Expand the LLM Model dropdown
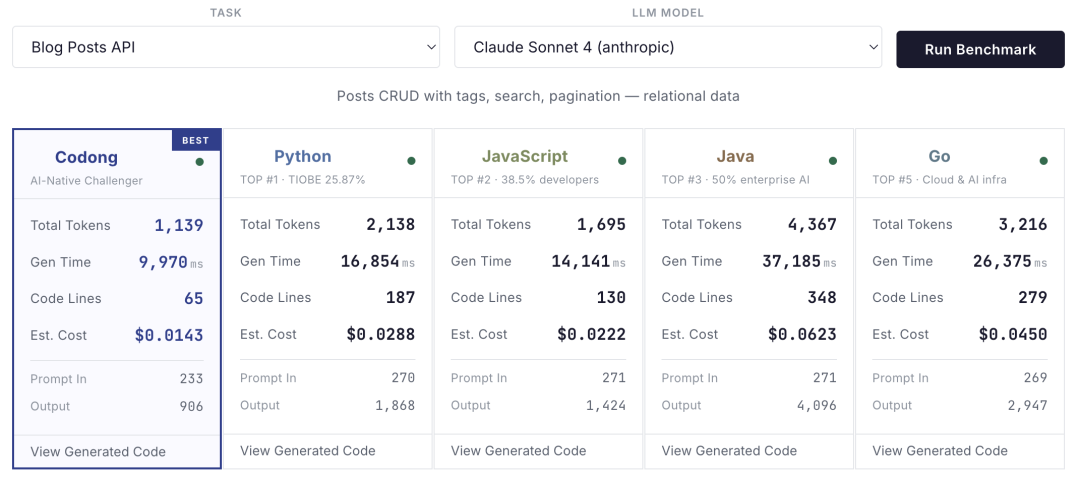 [x=668, y=47]
